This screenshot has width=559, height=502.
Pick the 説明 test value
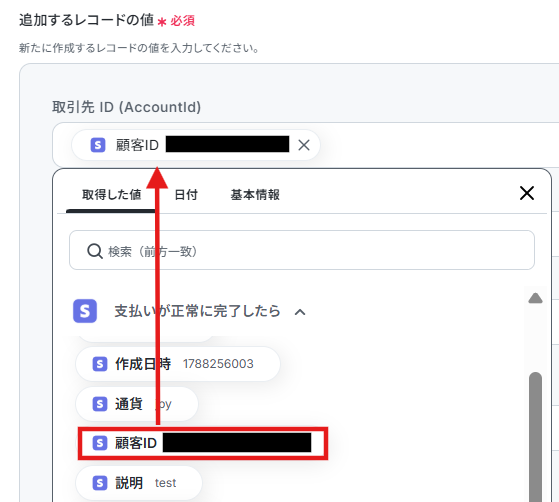[139, 483]
